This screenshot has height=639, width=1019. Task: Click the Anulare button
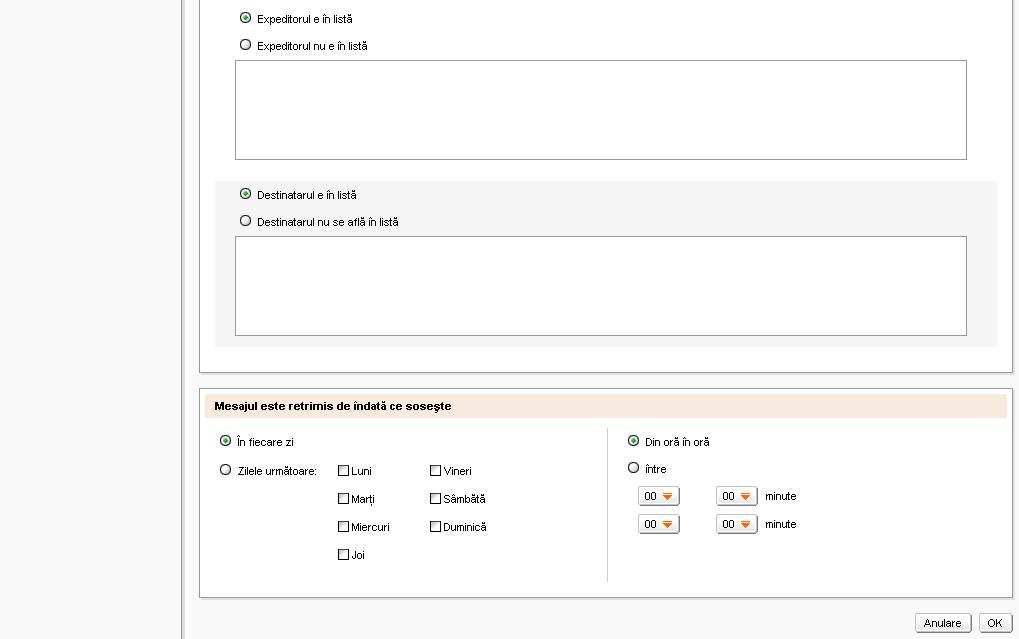942,623
